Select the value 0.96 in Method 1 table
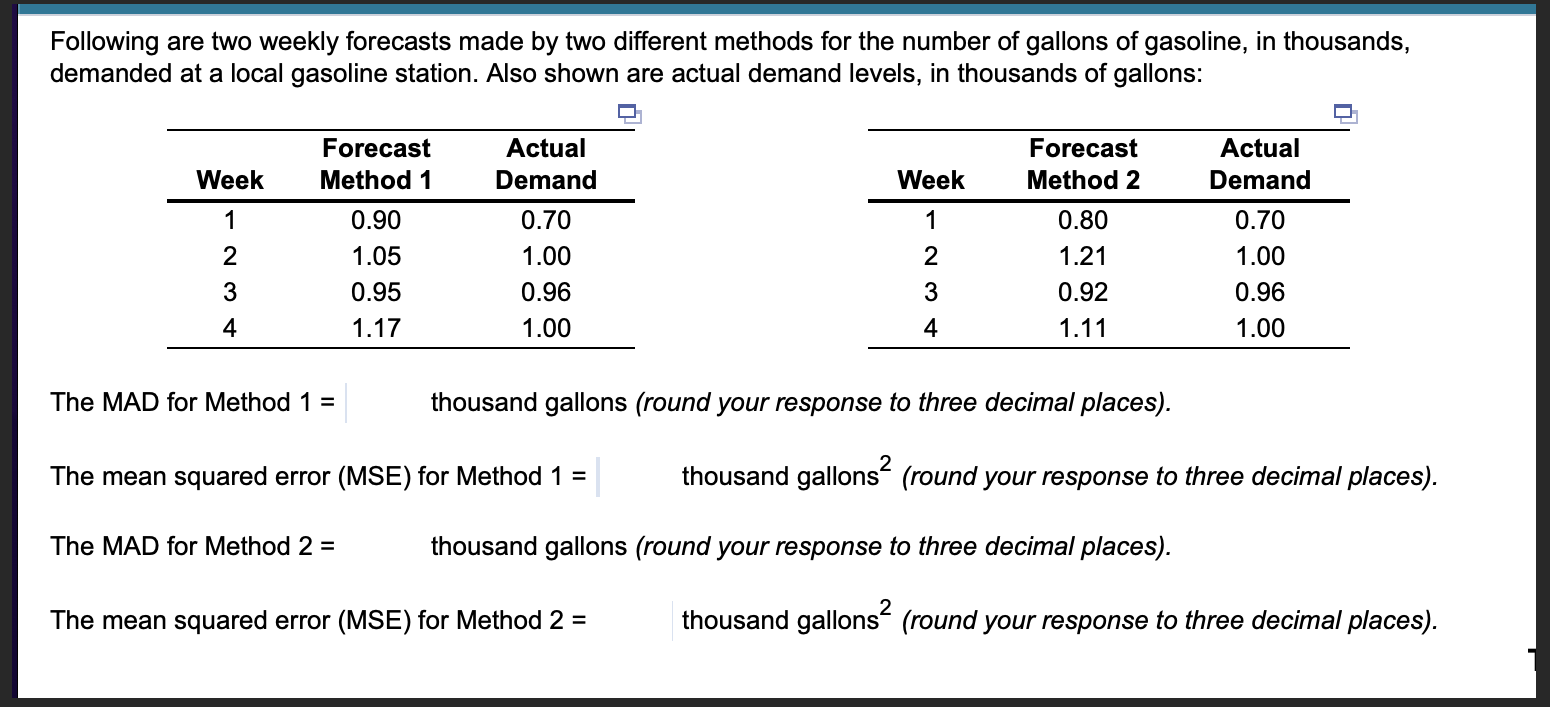This screenshot has height=707, width=1550. coord(545,292)
